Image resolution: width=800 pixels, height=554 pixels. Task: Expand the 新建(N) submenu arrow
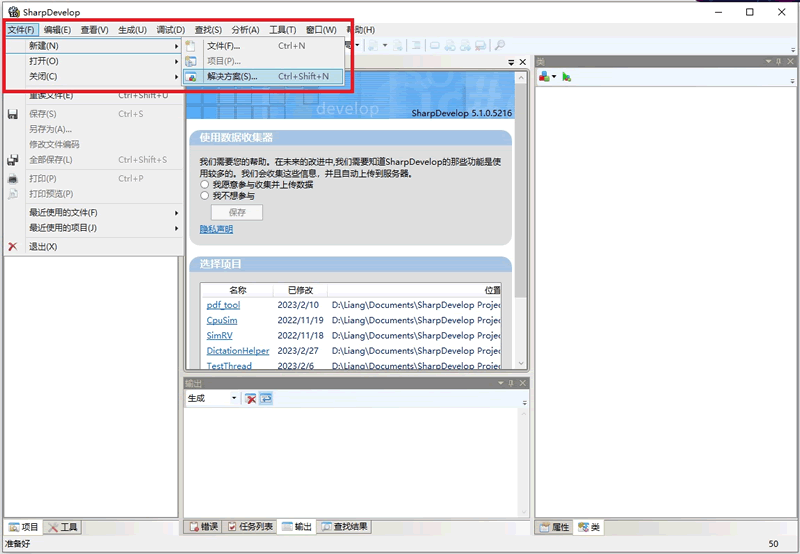177,46
